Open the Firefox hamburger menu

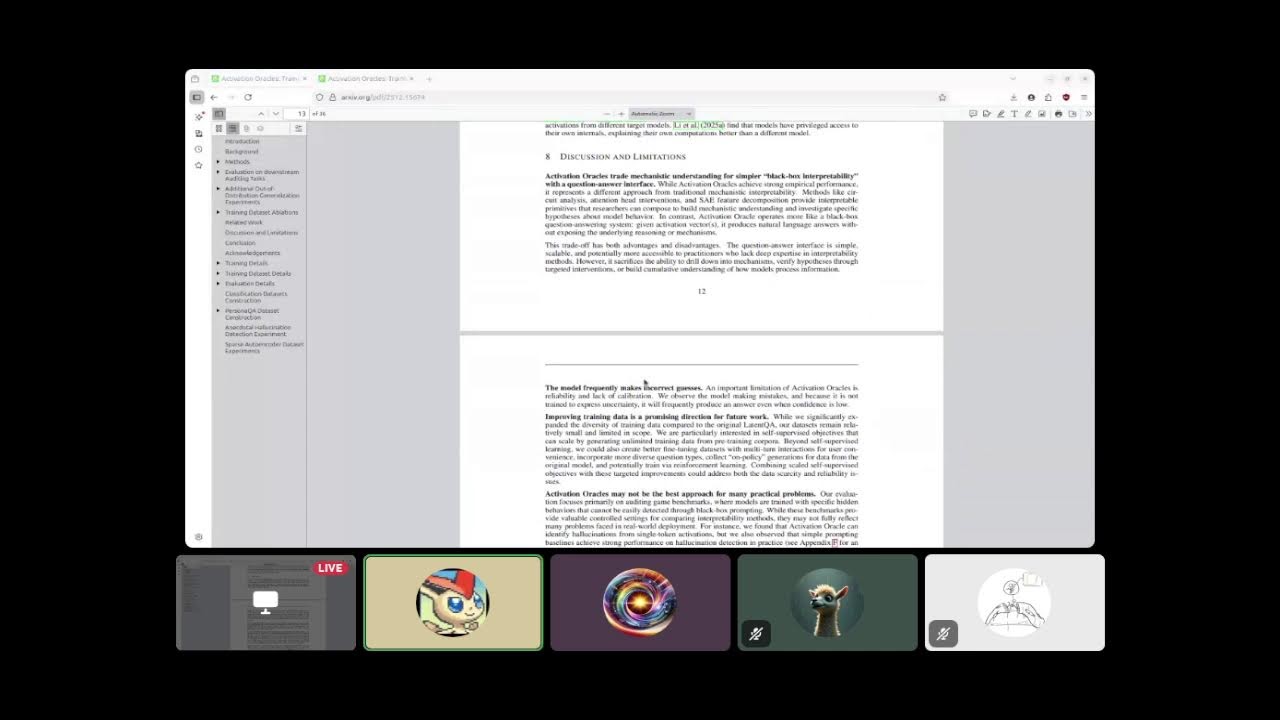(1084, 97)
